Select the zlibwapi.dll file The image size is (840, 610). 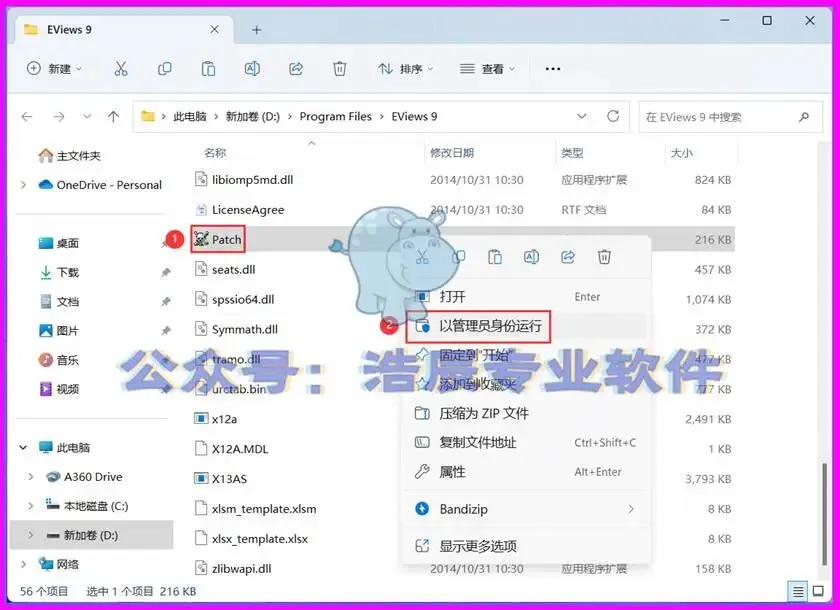tap(232, 568)
